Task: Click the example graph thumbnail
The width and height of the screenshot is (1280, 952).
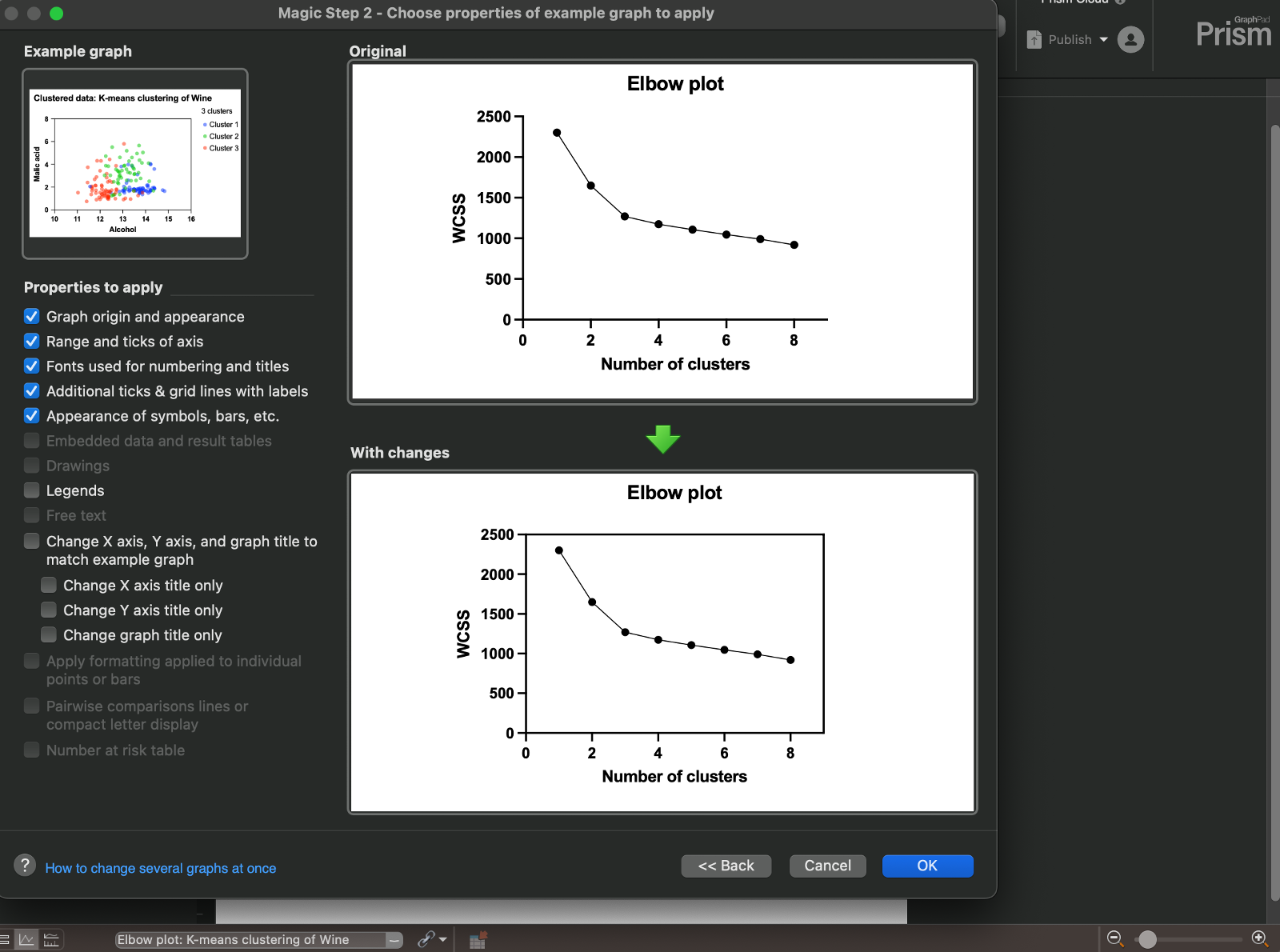Action: (x=135, y=163)
